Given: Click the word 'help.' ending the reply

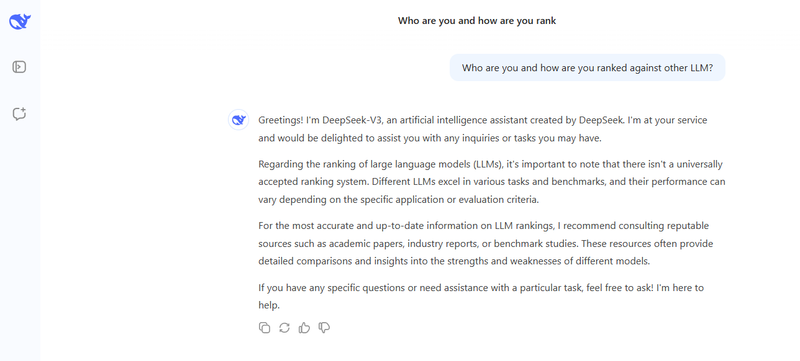Looking at the screenshot, I should coord(269,305).
